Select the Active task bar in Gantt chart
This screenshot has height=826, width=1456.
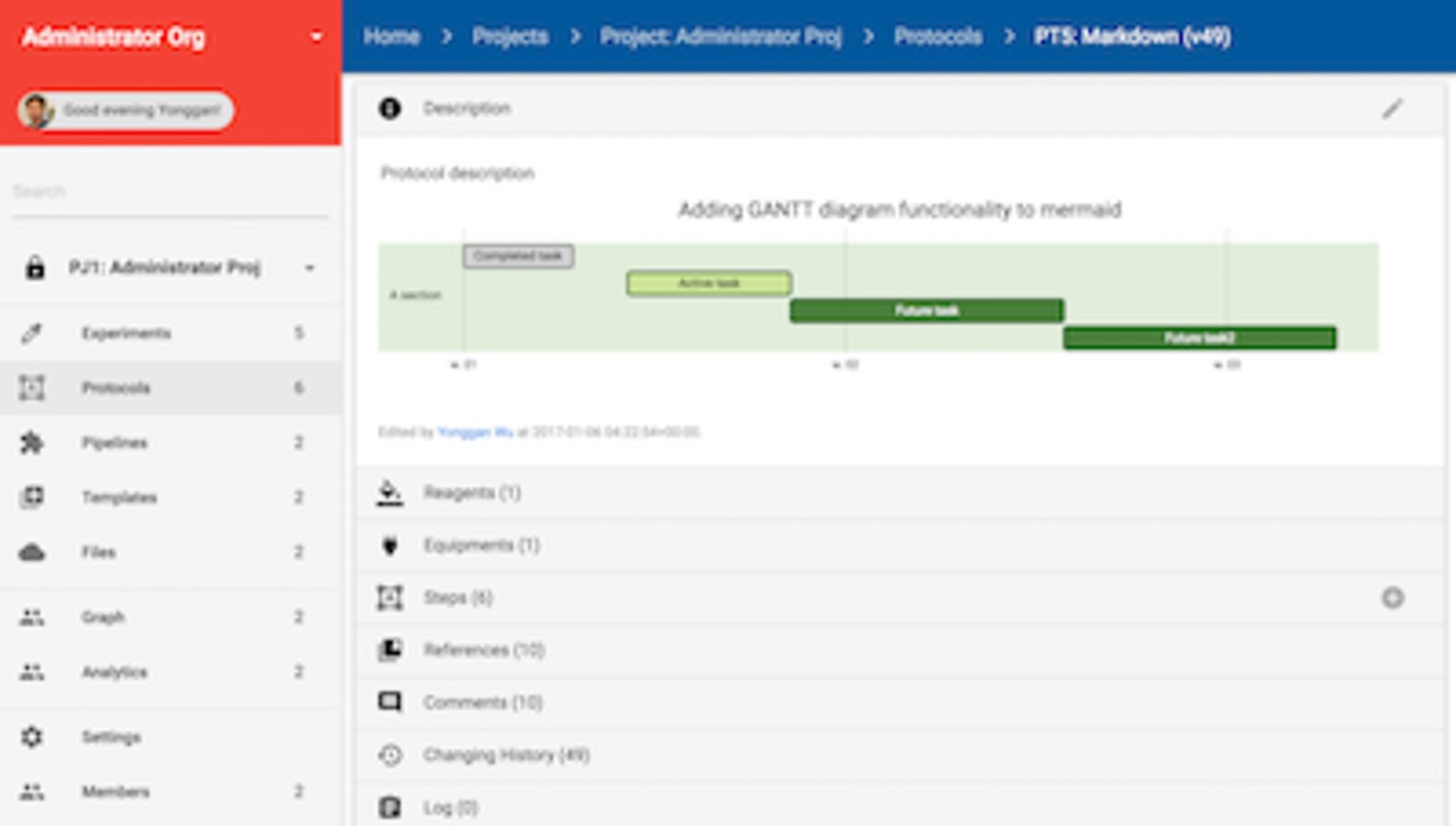click(x=708, y=283)
